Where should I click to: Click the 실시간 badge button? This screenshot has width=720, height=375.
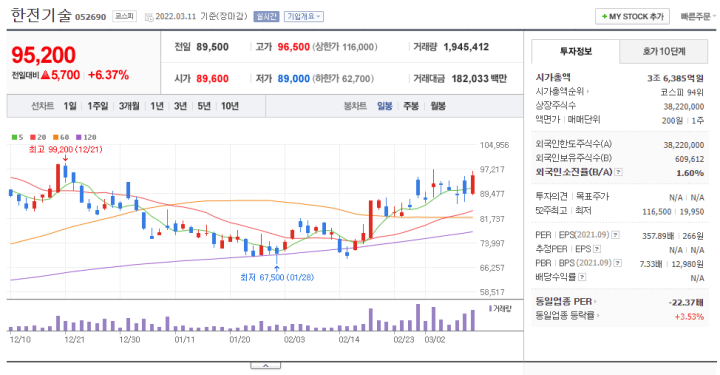click(x=266, y=17)
